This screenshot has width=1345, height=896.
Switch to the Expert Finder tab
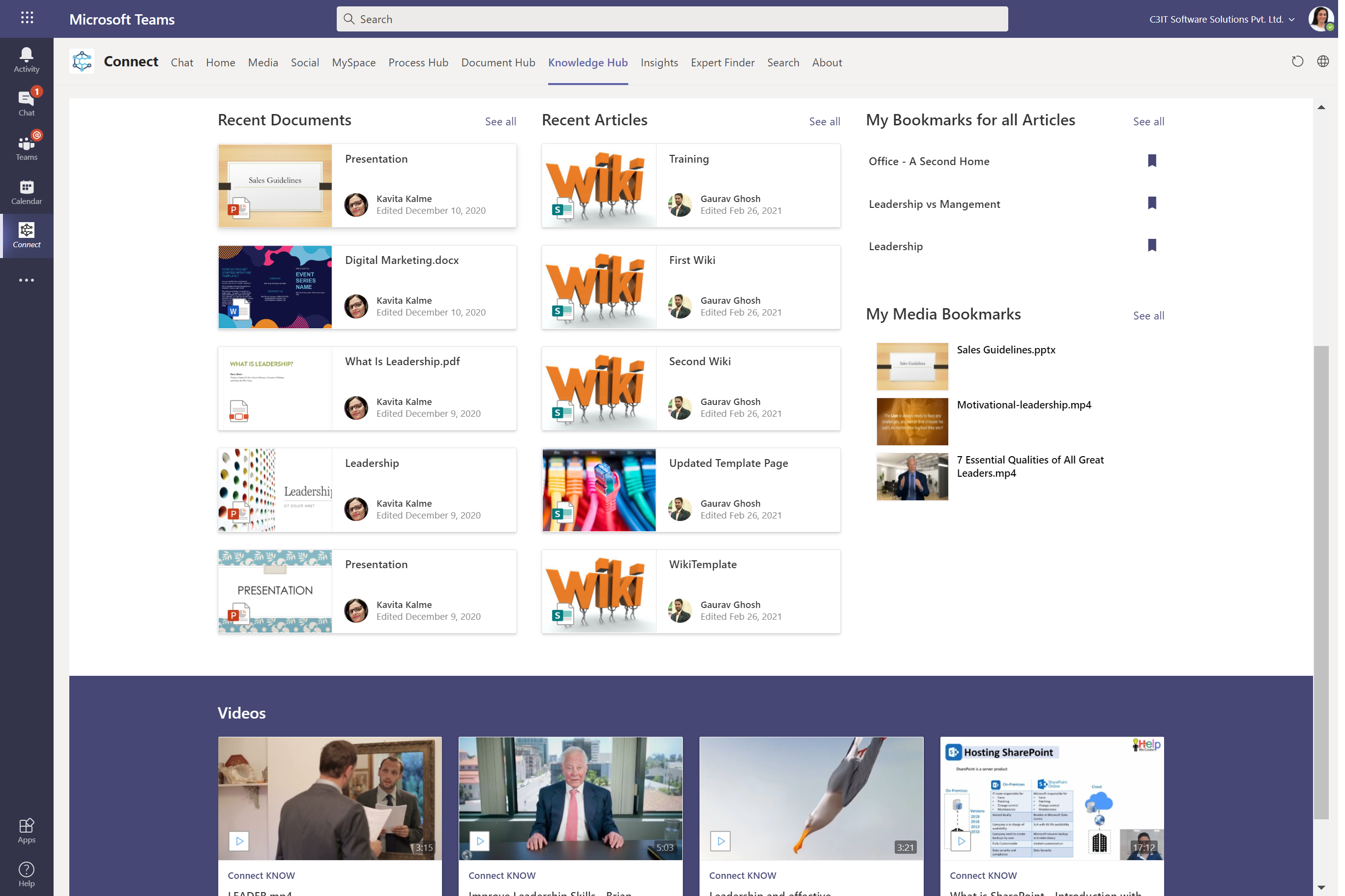coord(722,62)
